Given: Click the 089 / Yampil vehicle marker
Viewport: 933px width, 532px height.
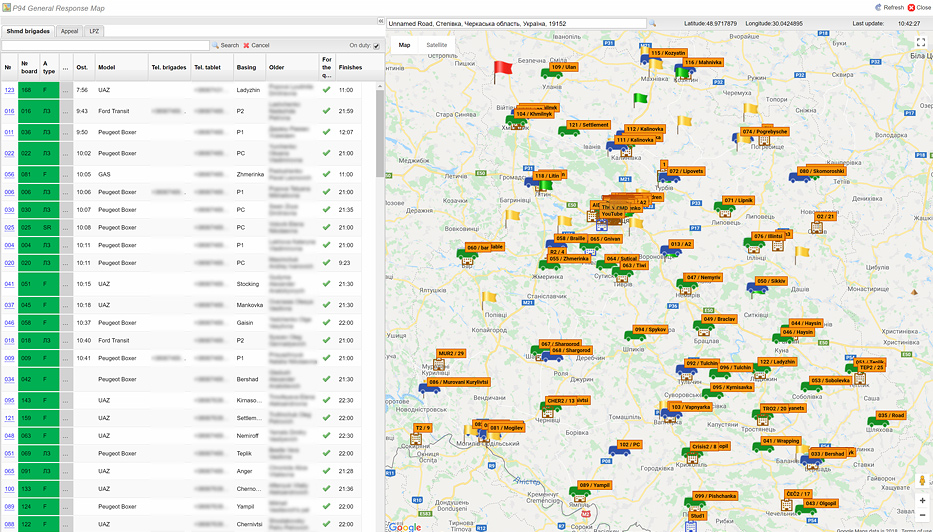Looking at the screenshot, I should 579,491.
